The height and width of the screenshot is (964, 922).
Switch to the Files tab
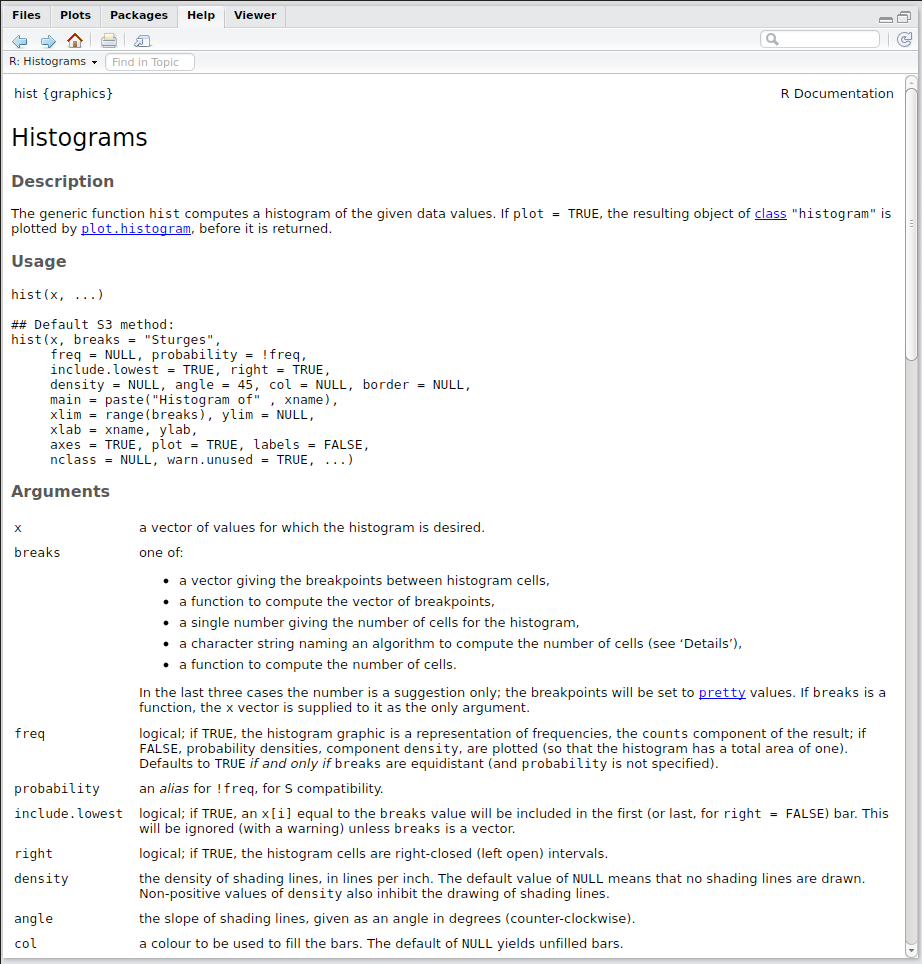pos(26,15)
